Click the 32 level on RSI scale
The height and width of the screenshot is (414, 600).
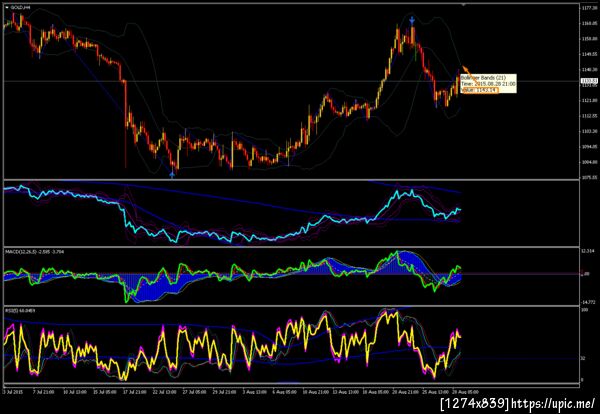tap(583, 359)
